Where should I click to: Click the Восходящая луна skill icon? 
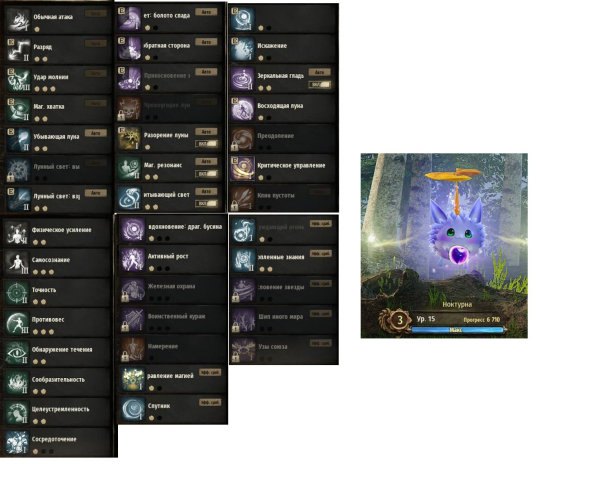[x=242, y=109]
